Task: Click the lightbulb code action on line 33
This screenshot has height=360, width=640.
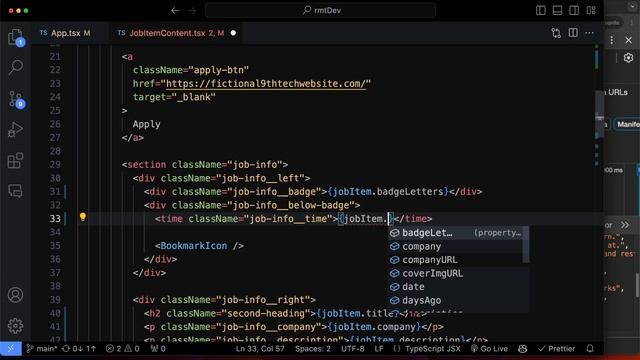Action: (83, 217)
